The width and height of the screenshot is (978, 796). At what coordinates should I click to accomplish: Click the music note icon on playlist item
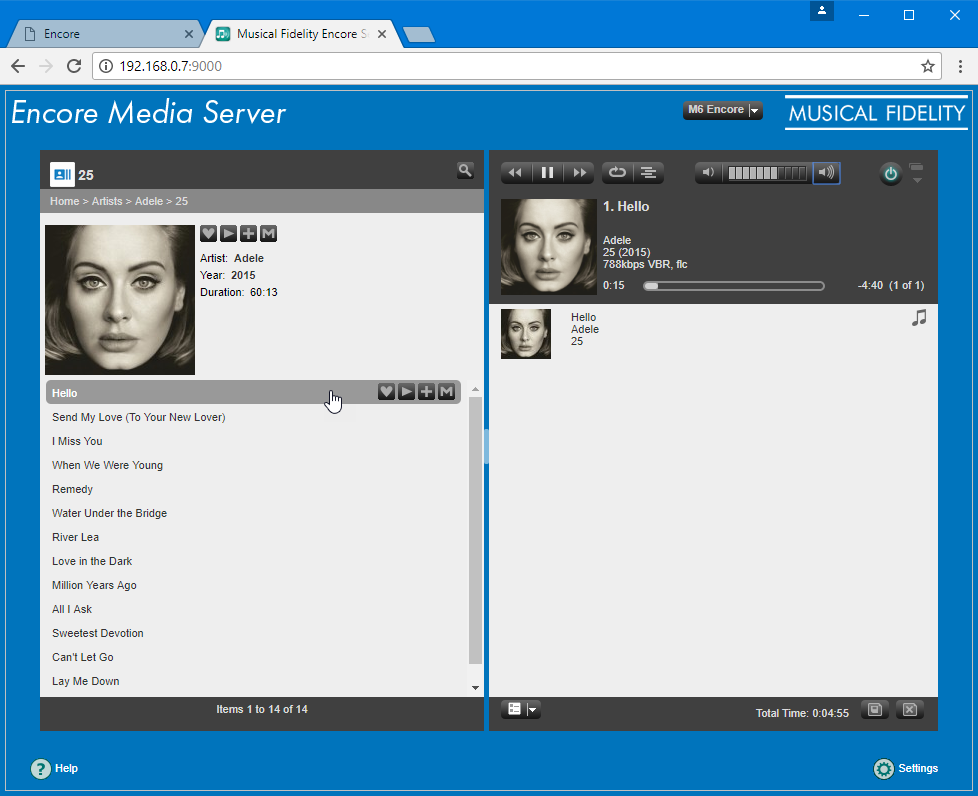(x=919, y=318)
